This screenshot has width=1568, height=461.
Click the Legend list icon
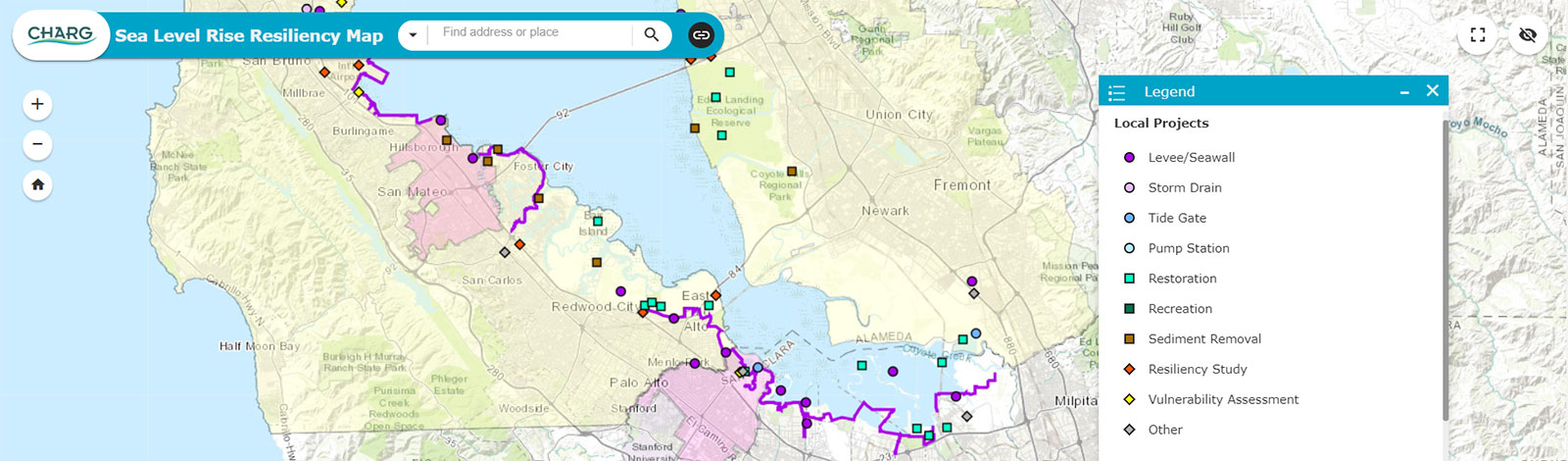tap(1117, 92)
